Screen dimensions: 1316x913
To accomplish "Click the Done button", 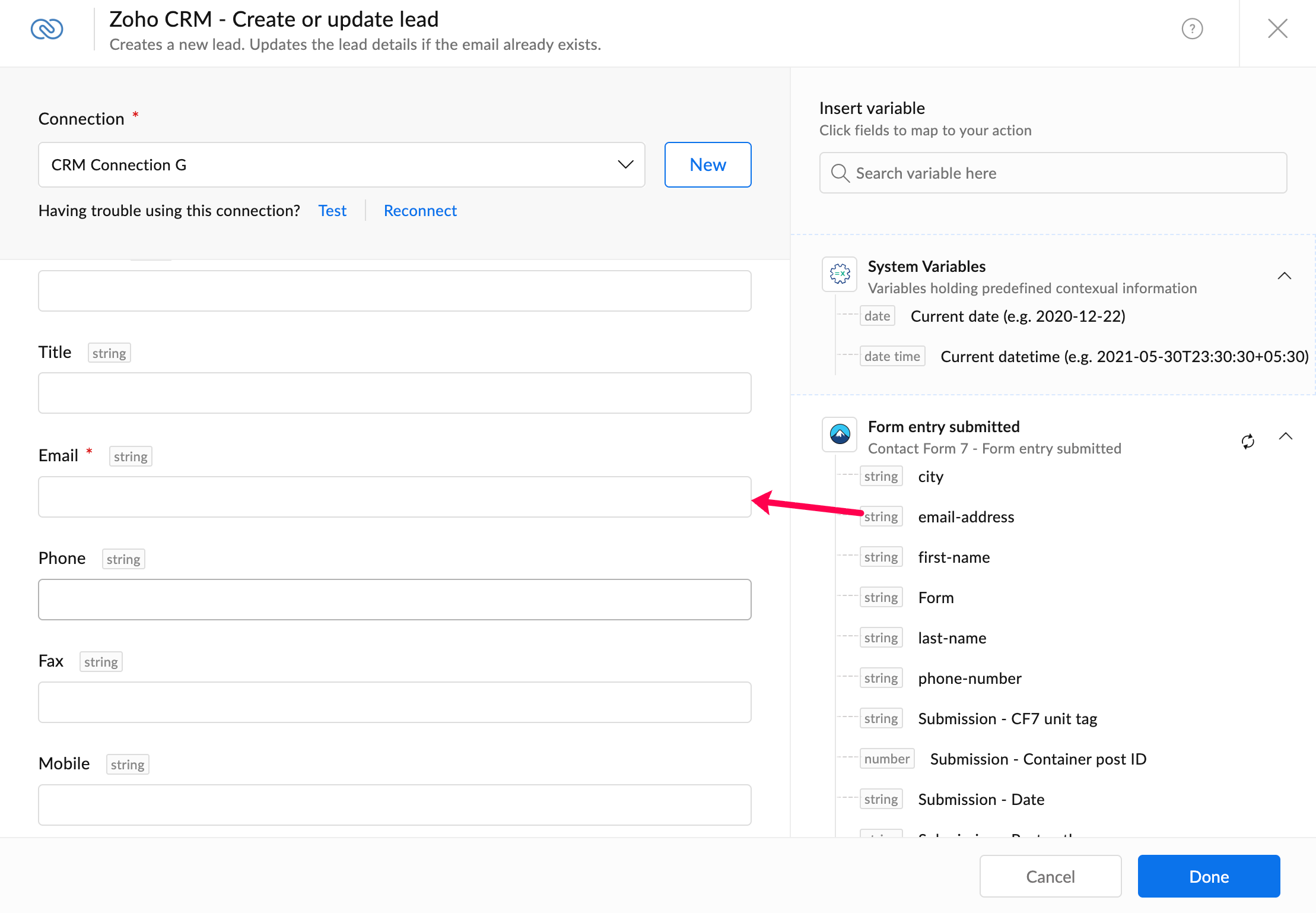I will pyautogui.click(x=1209, y=876).
